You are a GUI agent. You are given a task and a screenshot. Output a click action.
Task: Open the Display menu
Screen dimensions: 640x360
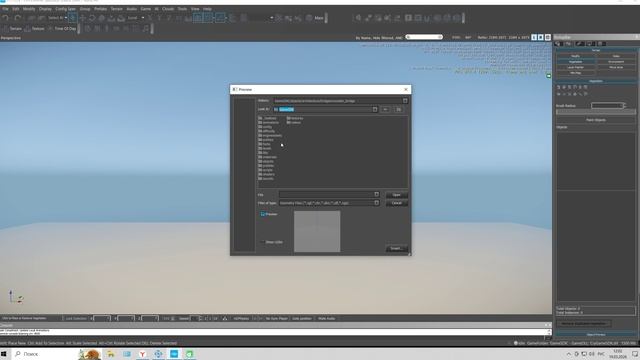click(45, 9)
